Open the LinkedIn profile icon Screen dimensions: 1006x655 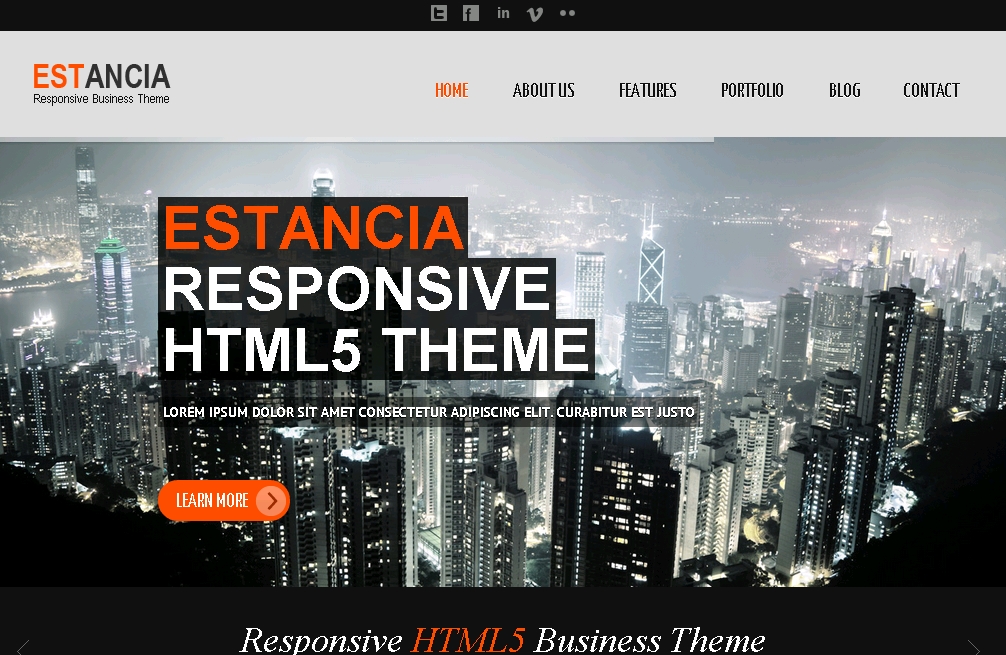[x=503, y=13]
